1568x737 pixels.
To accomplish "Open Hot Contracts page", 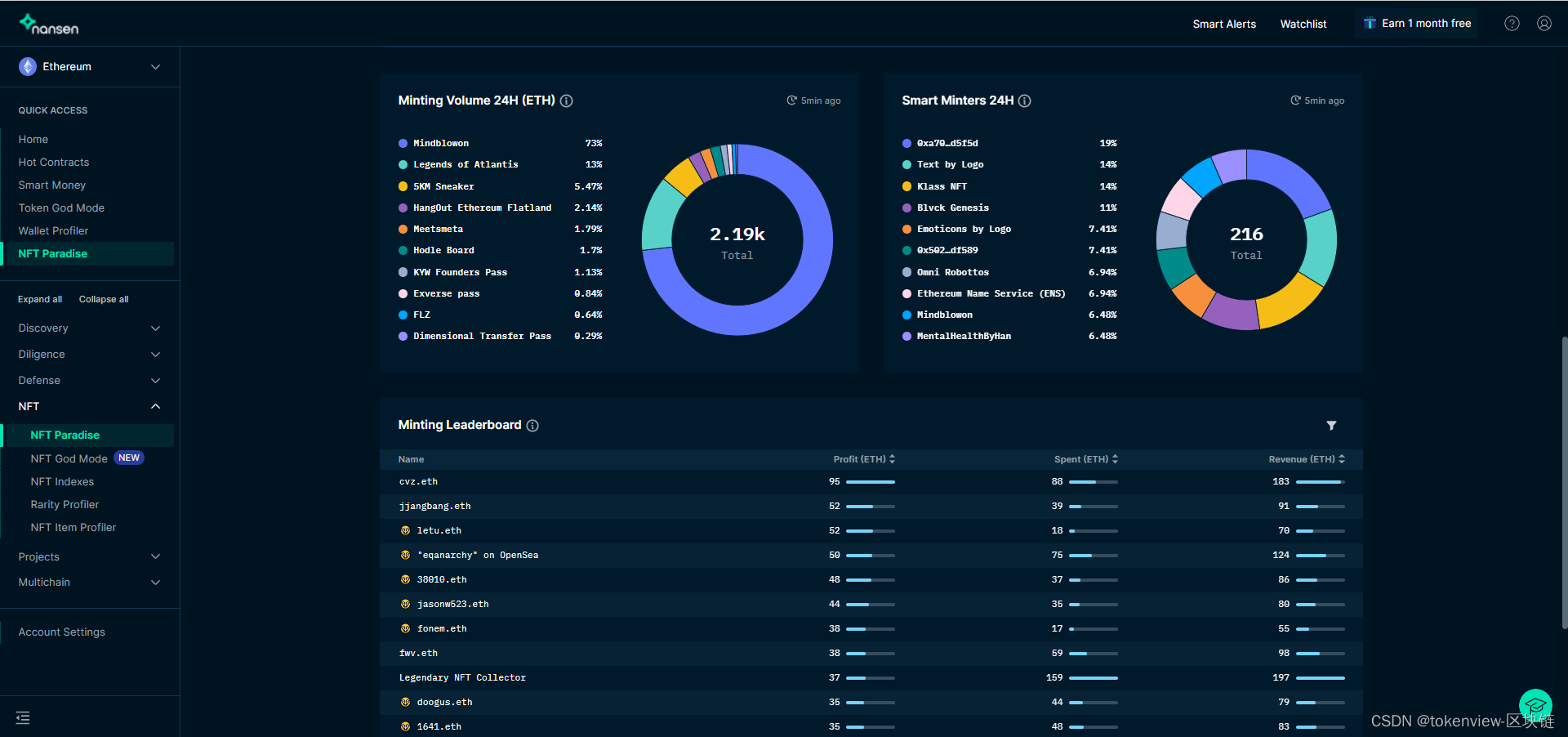I will (54, 163).
